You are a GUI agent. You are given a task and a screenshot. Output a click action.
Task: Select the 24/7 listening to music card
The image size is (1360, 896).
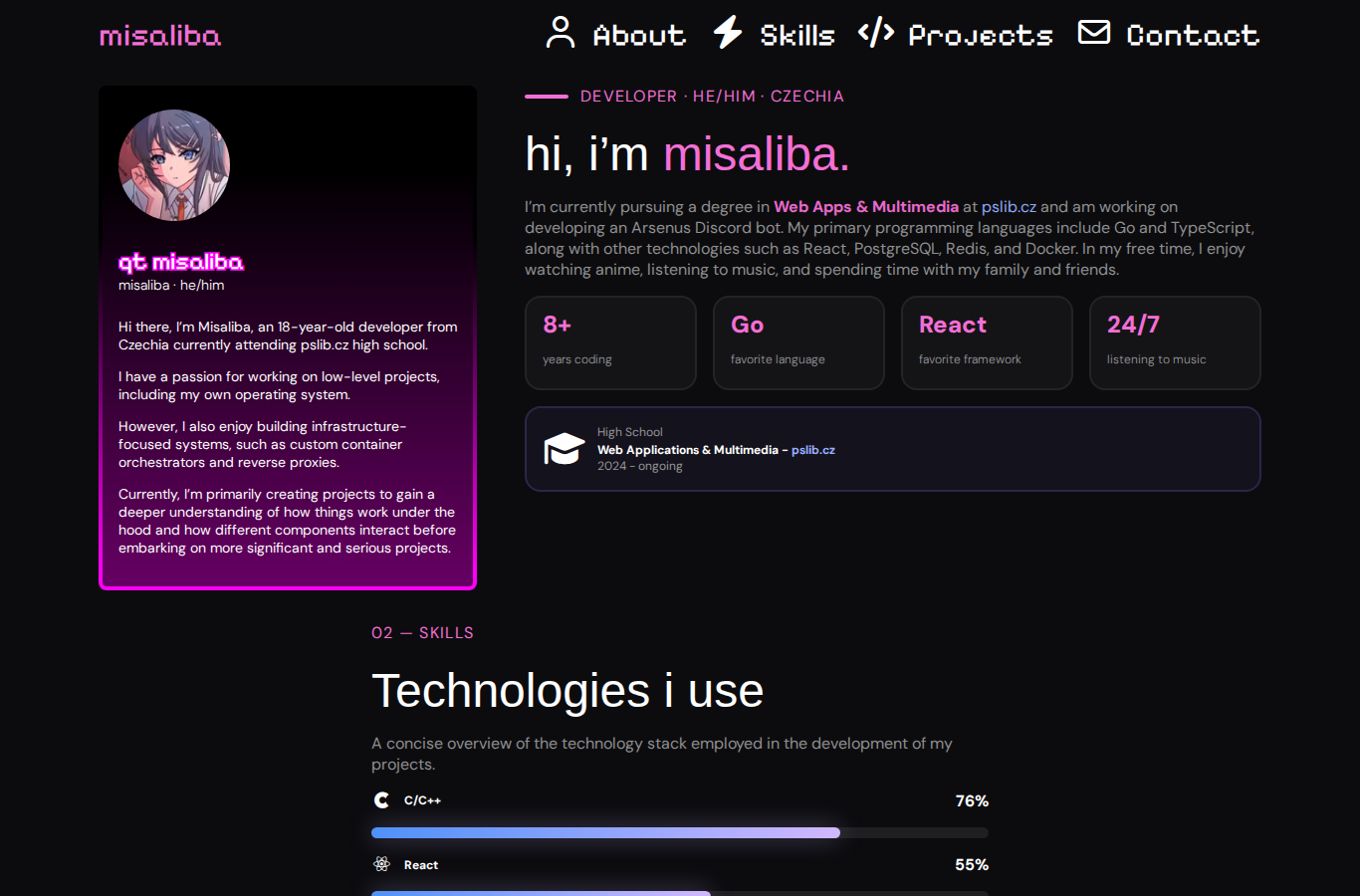click(x=1175, y=342)
